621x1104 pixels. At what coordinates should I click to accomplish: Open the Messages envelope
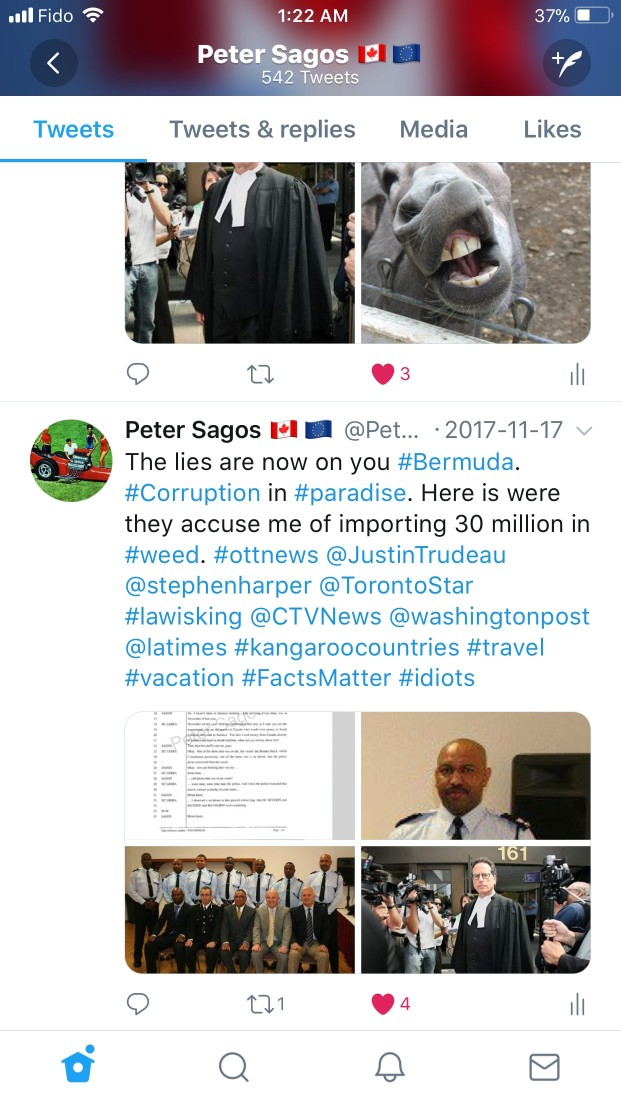544,1067
